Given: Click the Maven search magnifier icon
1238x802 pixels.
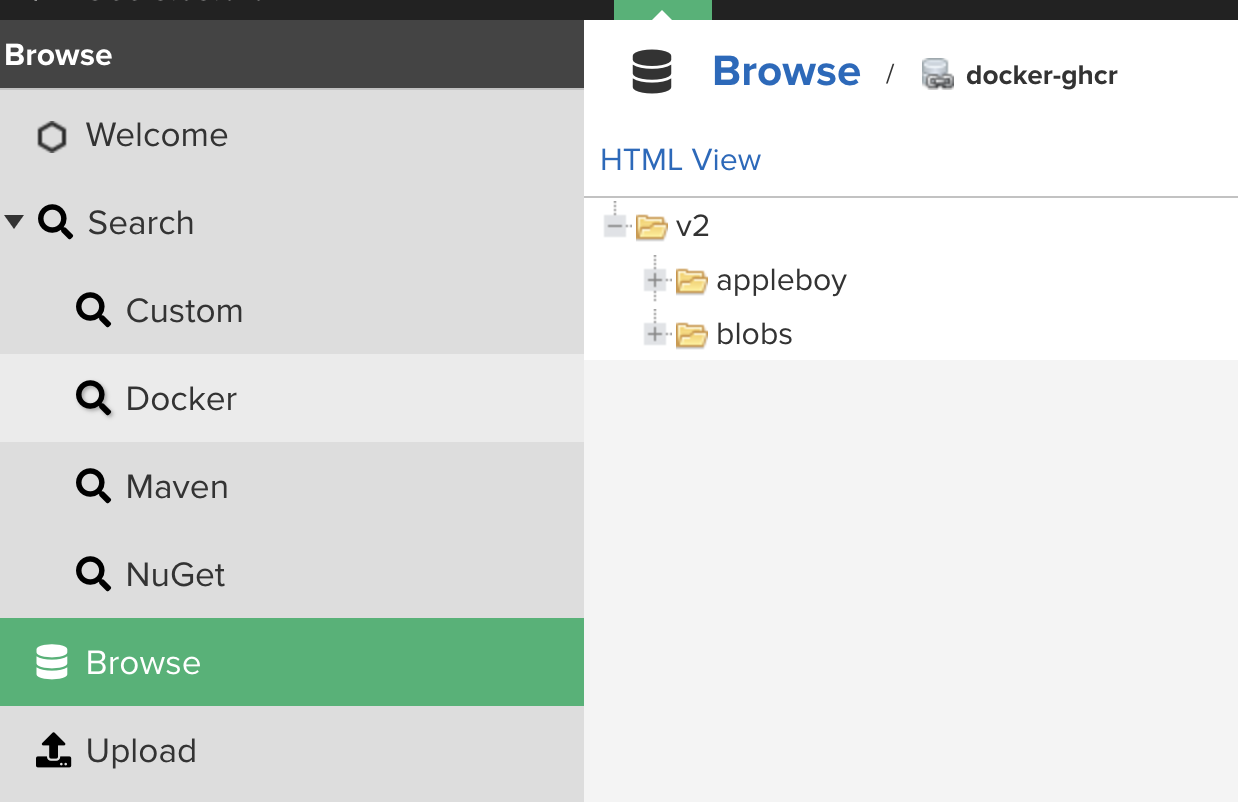Looking at the screenshot, I should pos(93,486).
